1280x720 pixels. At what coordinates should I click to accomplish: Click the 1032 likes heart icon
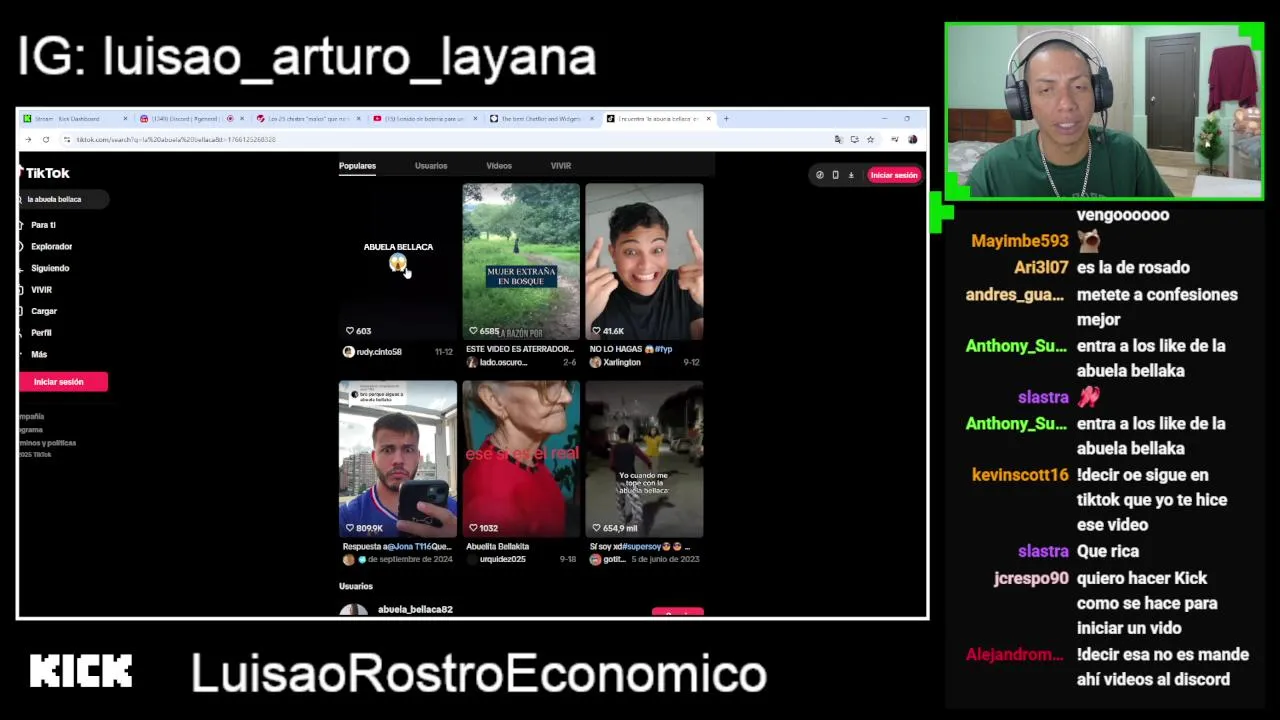(473, 528)
